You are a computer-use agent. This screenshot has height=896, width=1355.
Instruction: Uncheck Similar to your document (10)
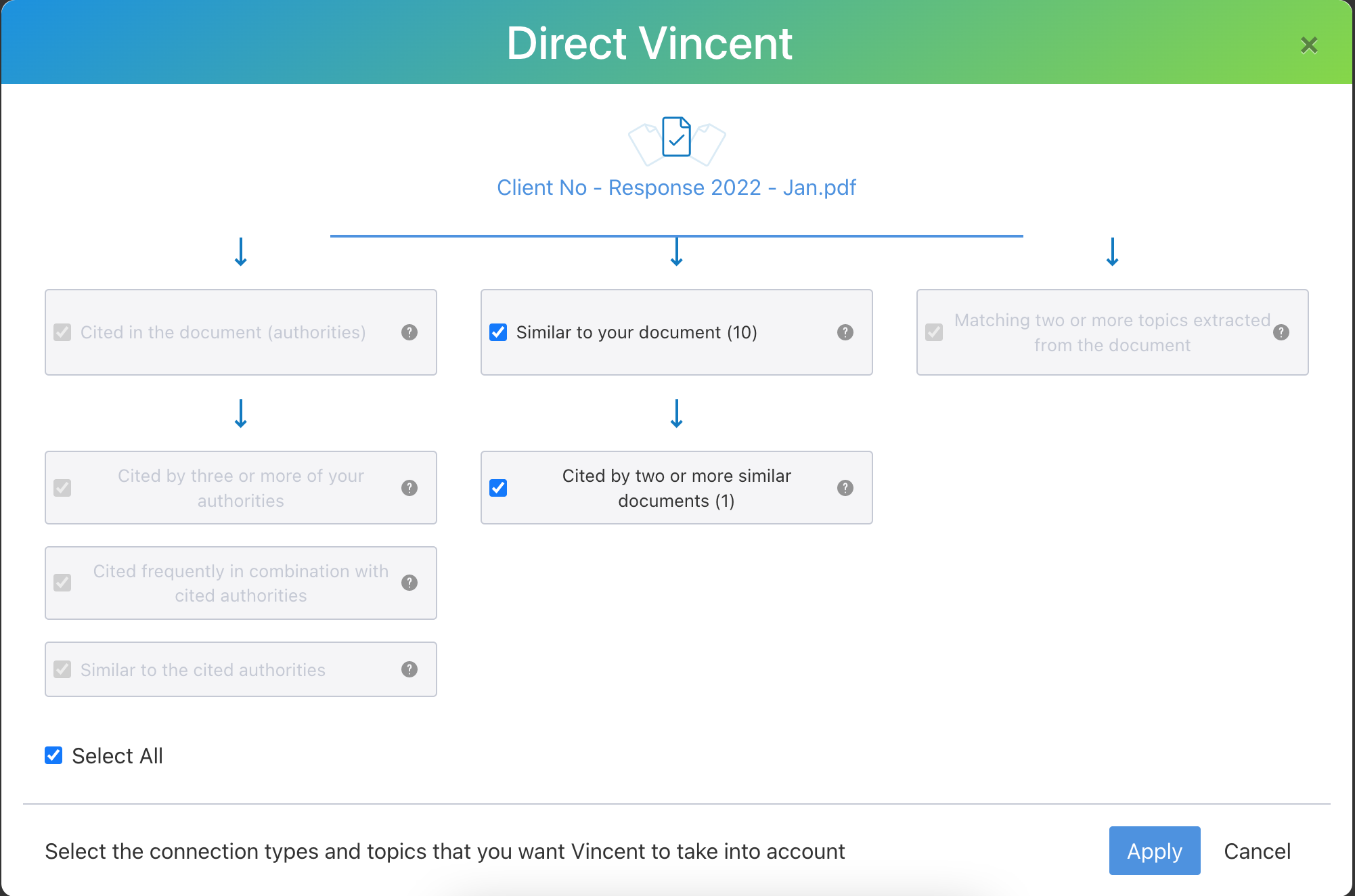(x=498, y=332)
